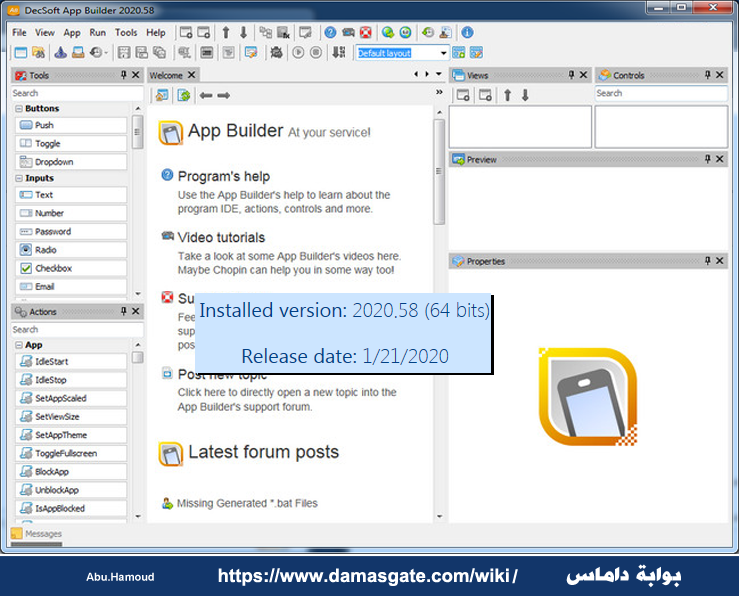Click the blue info (about) icon in the toolbar
The width and height of the screenshot is (739, 596).
click(467, 33)
